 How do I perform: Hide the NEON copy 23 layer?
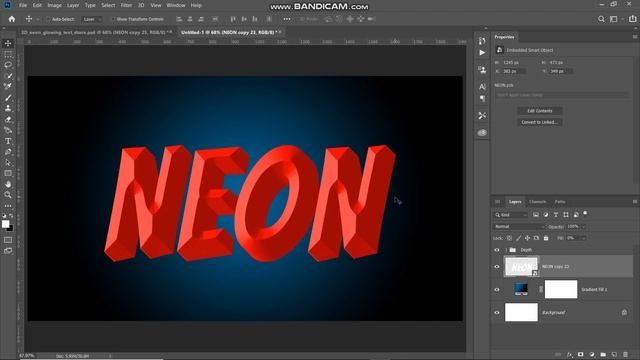(497, 267)
